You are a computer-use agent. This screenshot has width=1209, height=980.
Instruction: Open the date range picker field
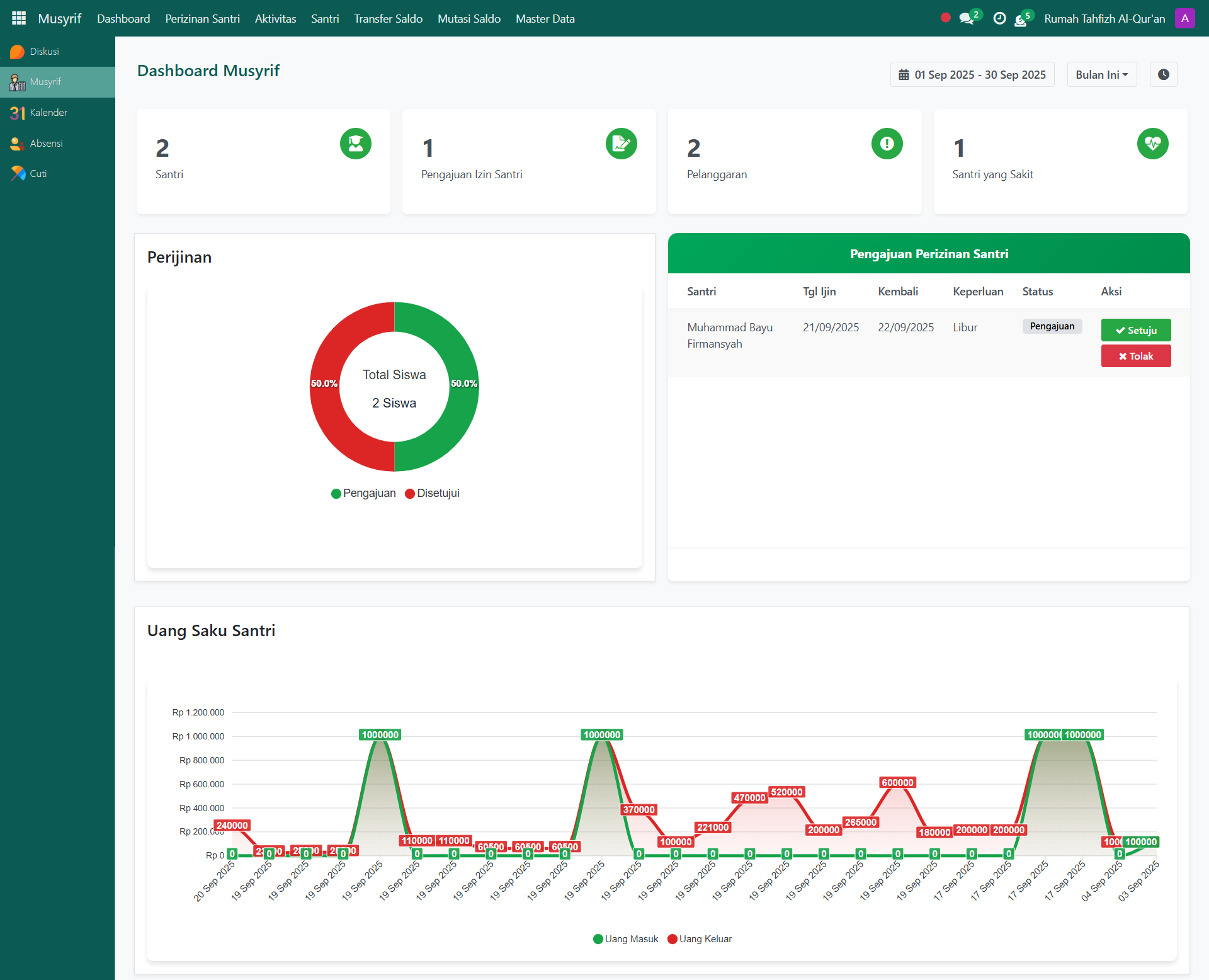pos(972,74)
